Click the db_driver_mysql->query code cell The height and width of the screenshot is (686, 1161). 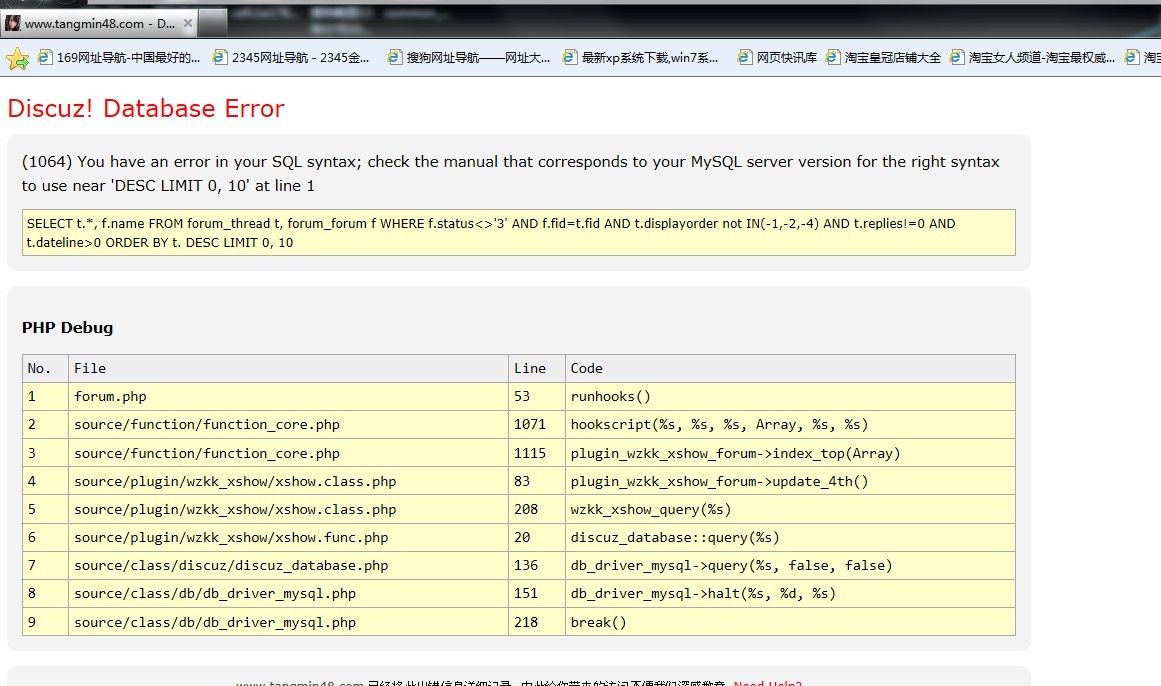pos(790,566)
